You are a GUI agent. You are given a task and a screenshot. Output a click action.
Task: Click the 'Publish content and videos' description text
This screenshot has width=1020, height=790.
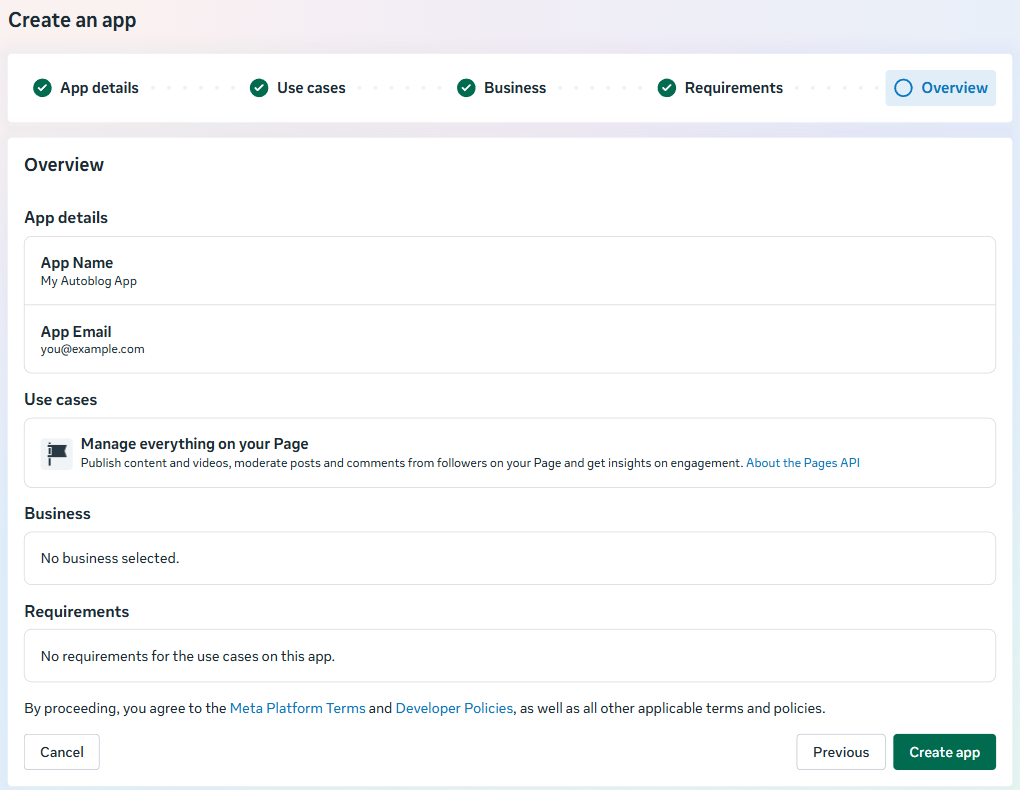[412, 463]
